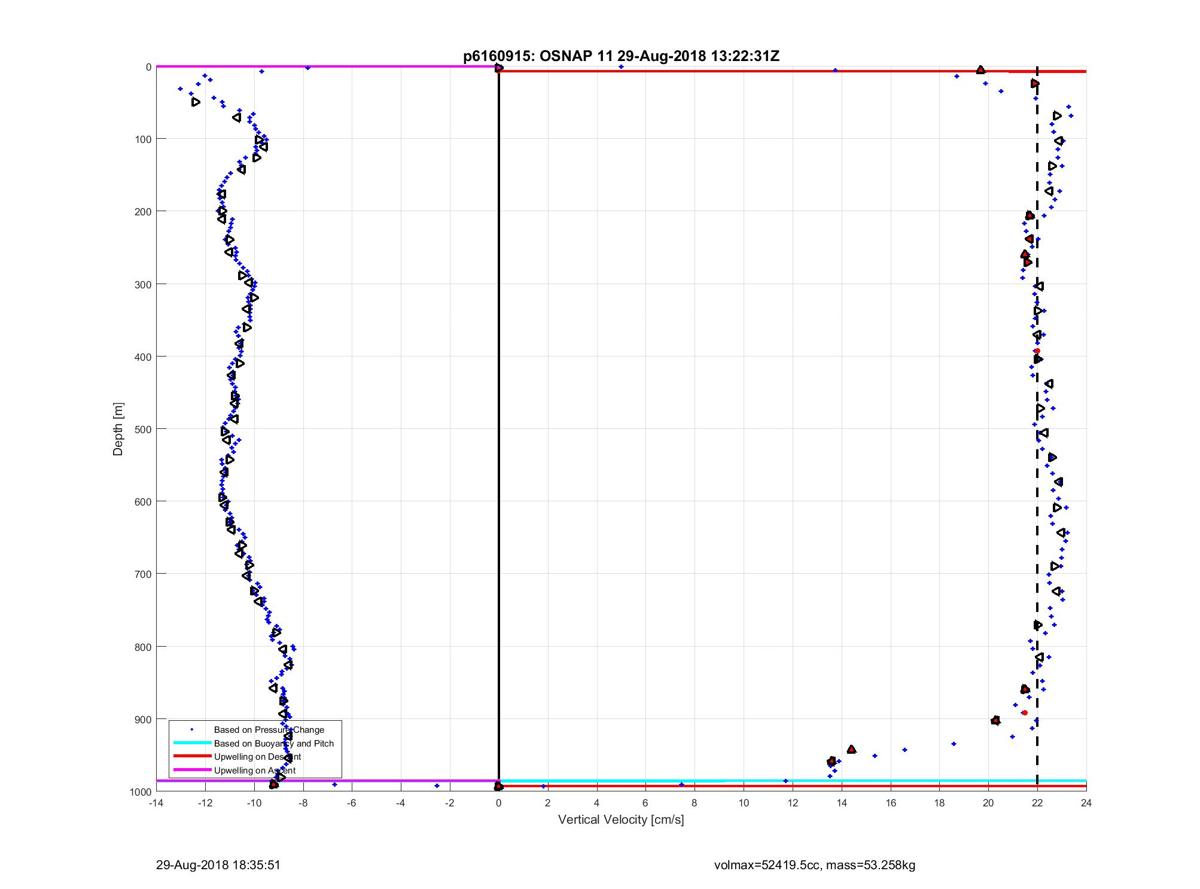Click the "-12" x-axis tick label
Image resolution: width=1200 pixels, height=889 pixels.
pyautogui.click(x=204, y=802)
